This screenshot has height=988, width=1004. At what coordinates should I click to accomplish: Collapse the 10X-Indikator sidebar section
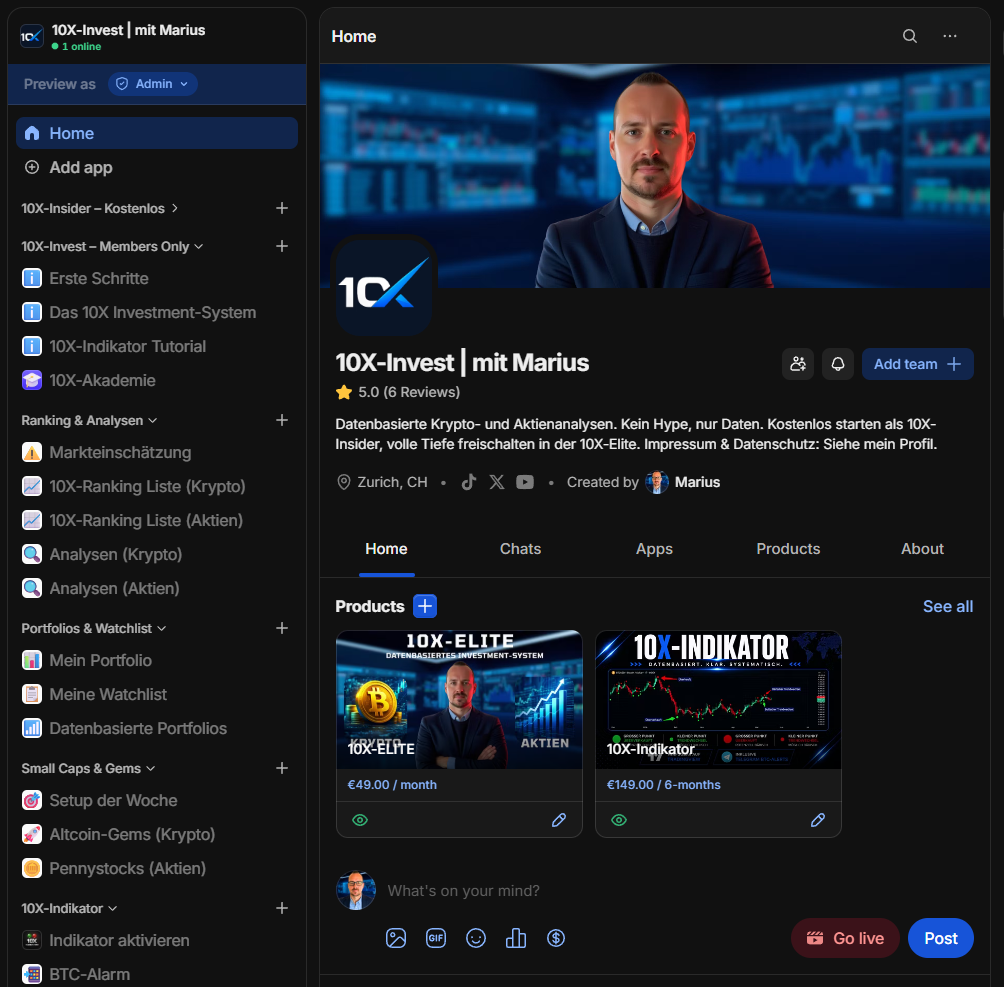pyautogui.click(x=69, y=908)
